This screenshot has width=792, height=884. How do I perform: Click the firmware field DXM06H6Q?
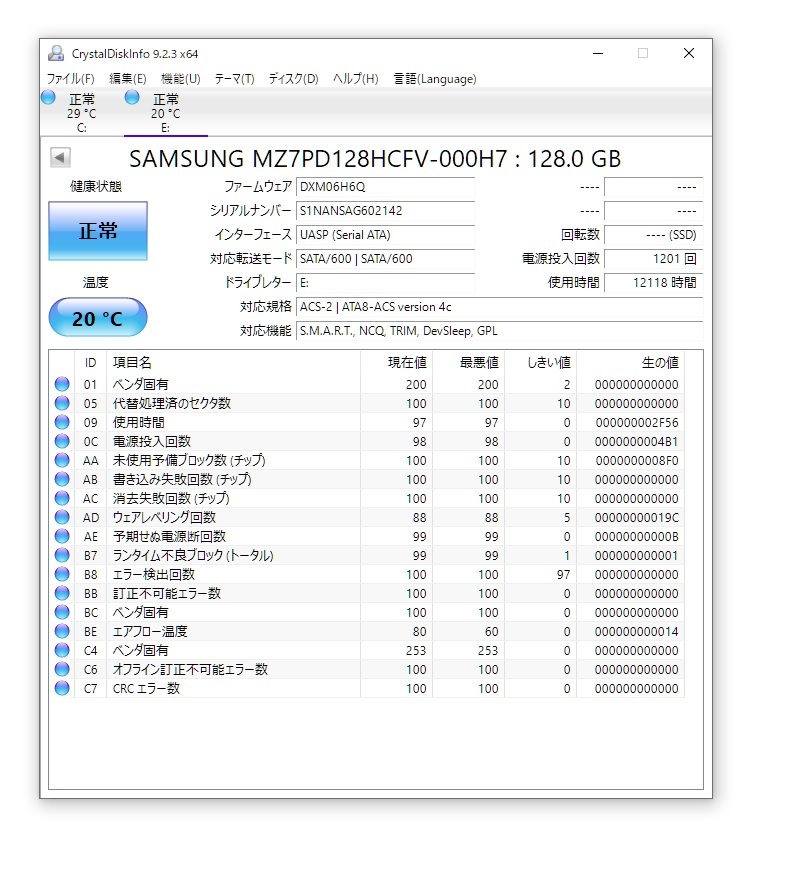(386, 187)
